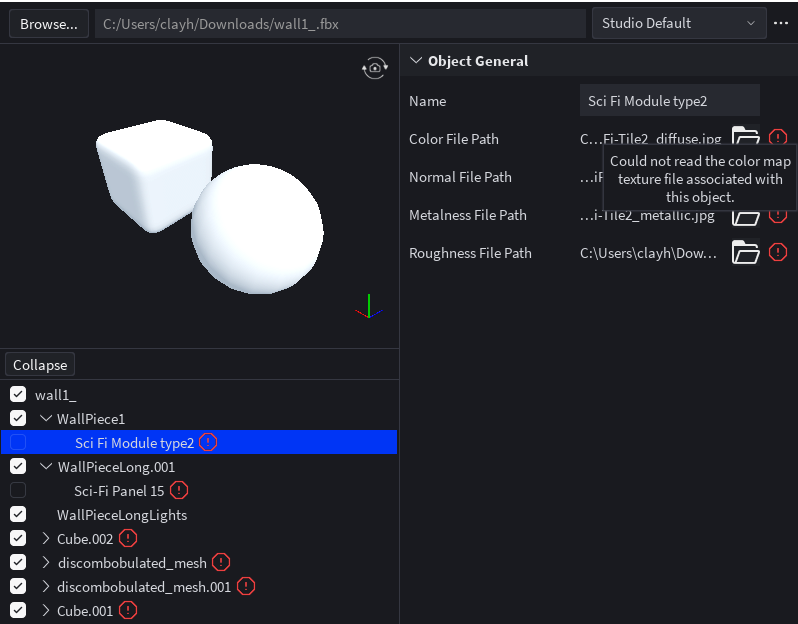Collapse the WallPiece1 tree node
The height and width of the screenshot is (624, 798).
click(46, 418)
